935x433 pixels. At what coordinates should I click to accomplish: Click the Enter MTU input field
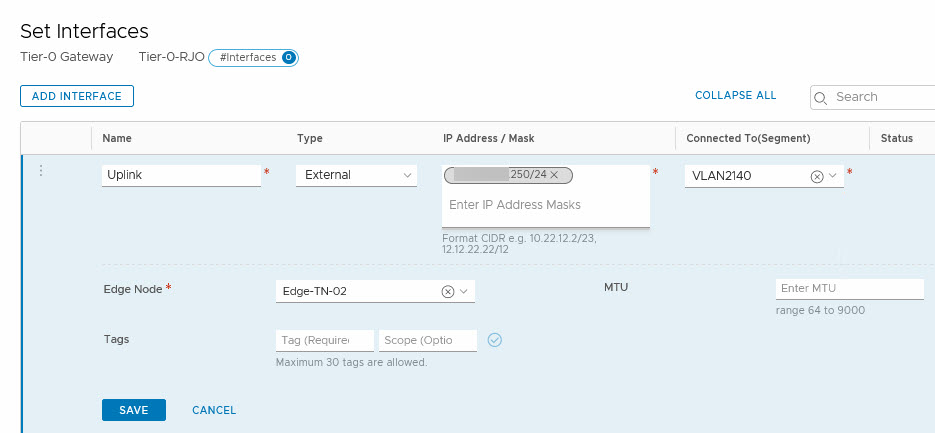[849, 289]
